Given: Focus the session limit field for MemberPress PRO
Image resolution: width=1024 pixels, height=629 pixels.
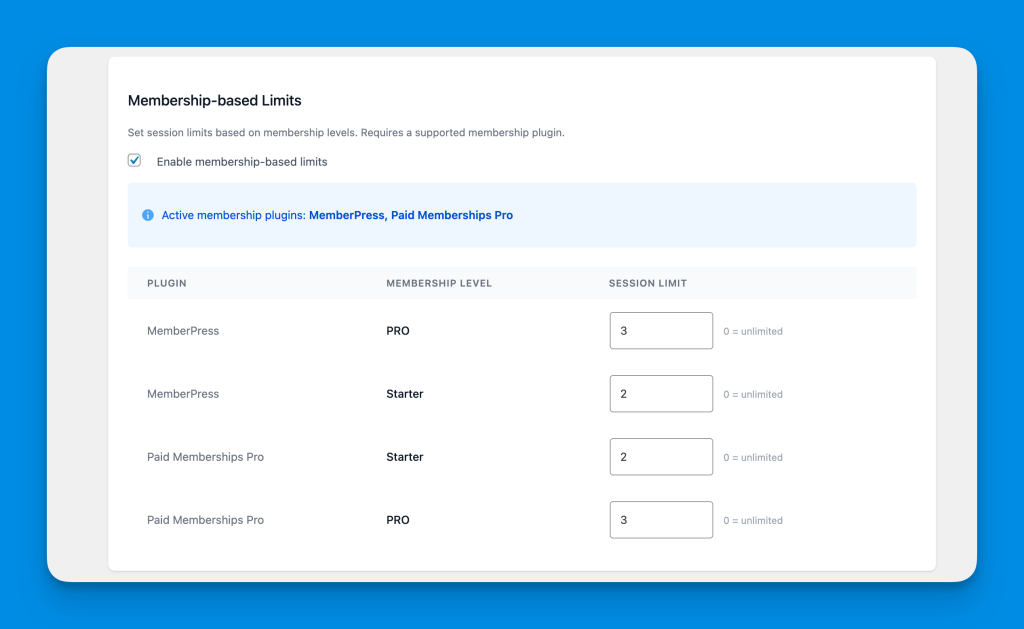Looking at the screenshot, I should tap(661, 331).
